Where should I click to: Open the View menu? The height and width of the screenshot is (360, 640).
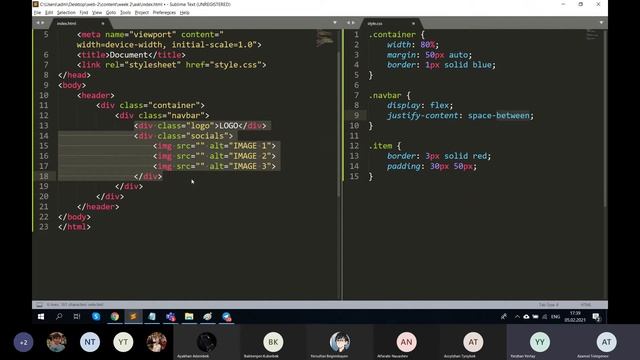tap(97, 13)
